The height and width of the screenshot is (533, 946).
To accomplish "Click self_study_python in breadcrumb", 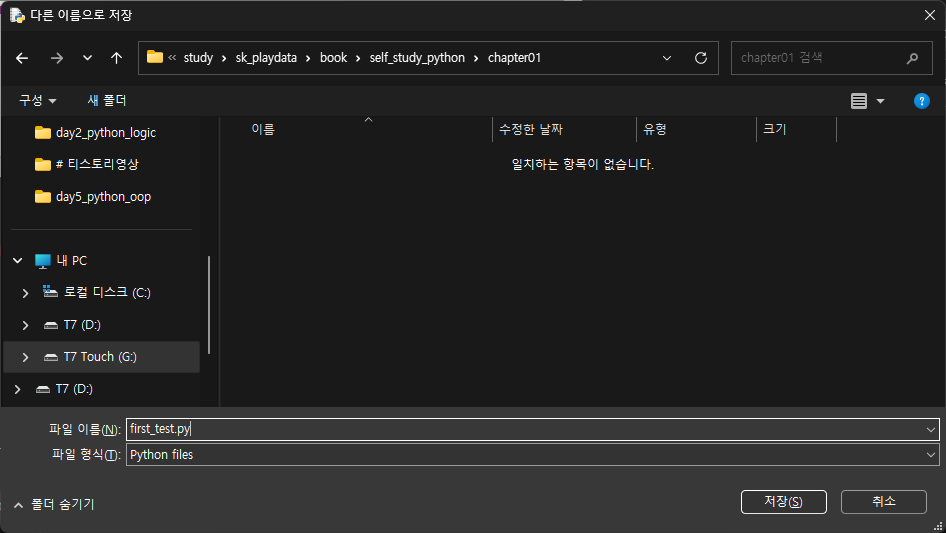I will click(x=417, y=58).
